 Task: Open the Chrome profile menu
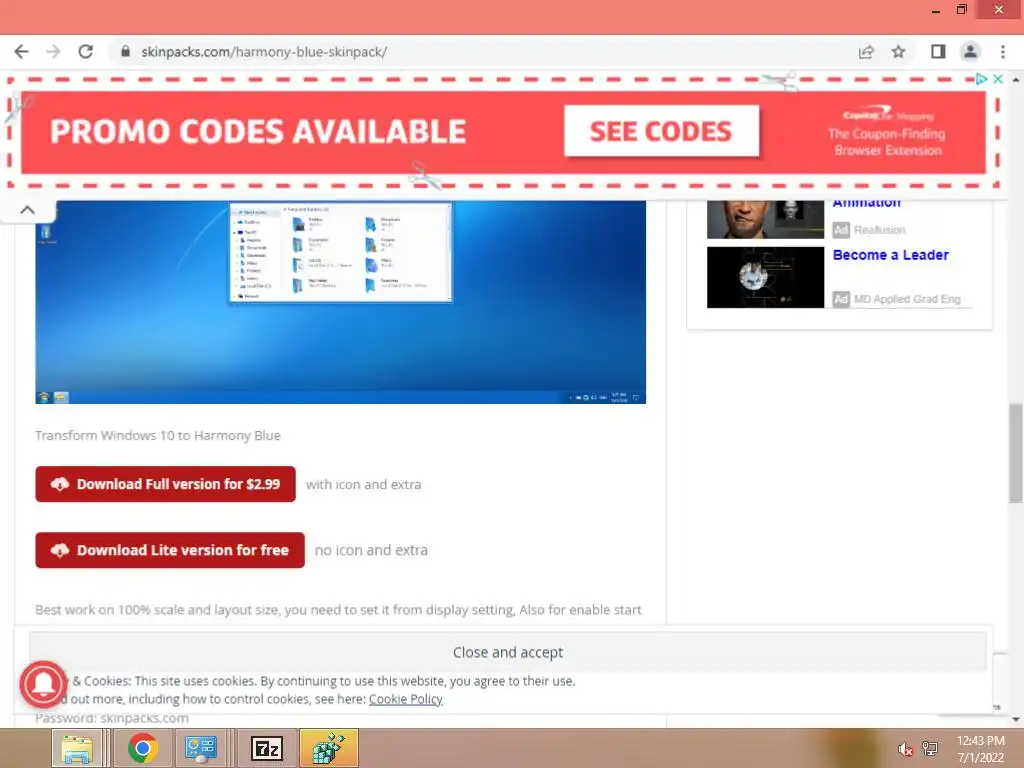[970, 52]
